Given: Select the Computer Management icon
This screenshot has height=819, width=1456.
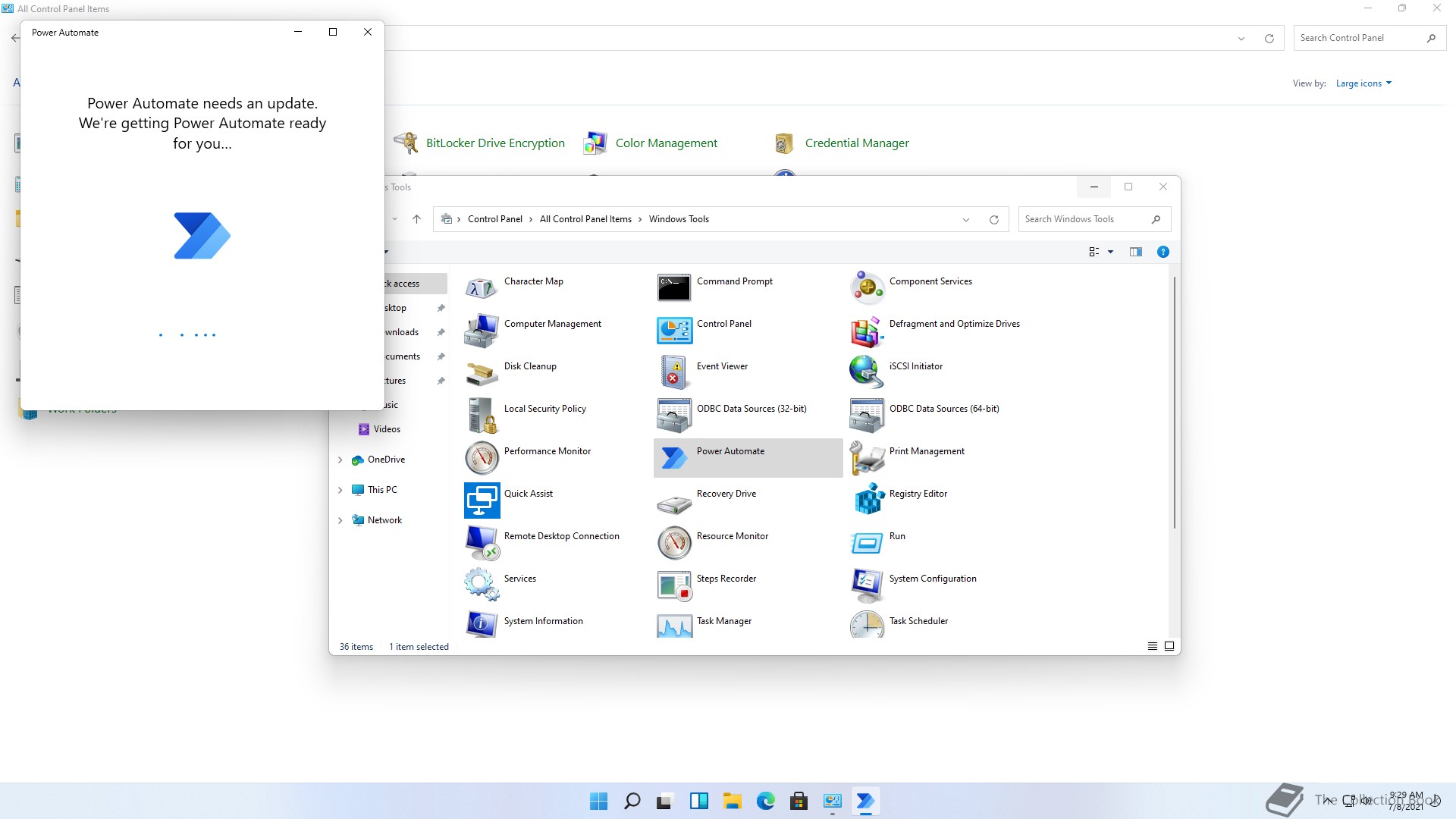Looking at the screenshot, I should (x=482, y=331).
